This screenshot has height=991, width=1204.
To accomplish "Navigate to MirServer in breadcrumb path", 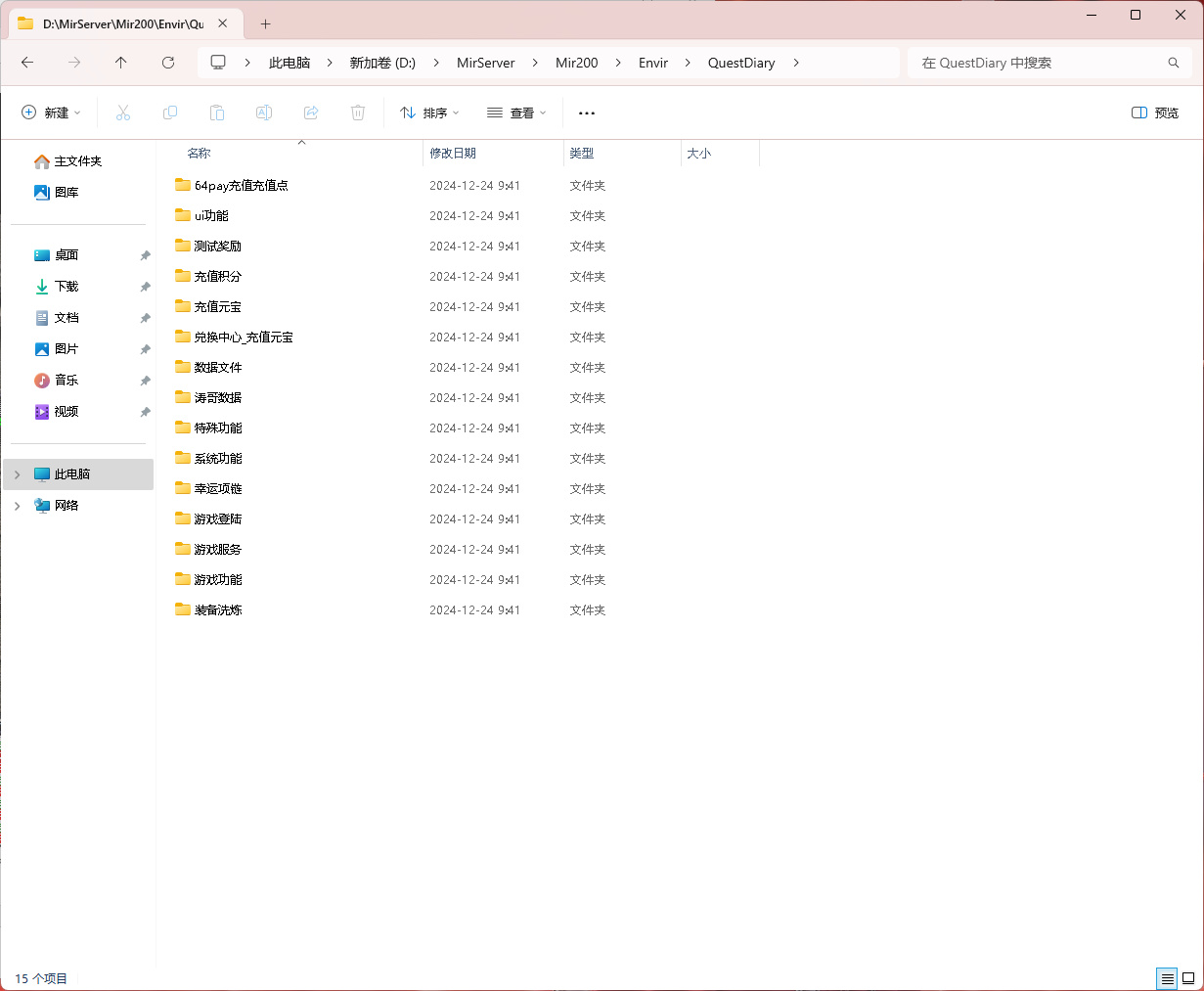I will [x=485, y=63].
